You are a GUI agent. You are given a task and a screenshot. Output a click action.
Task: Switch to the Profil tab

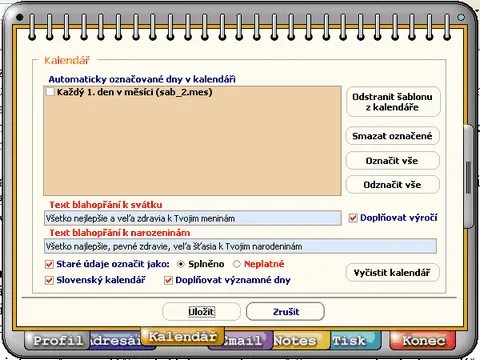point(58,340)
